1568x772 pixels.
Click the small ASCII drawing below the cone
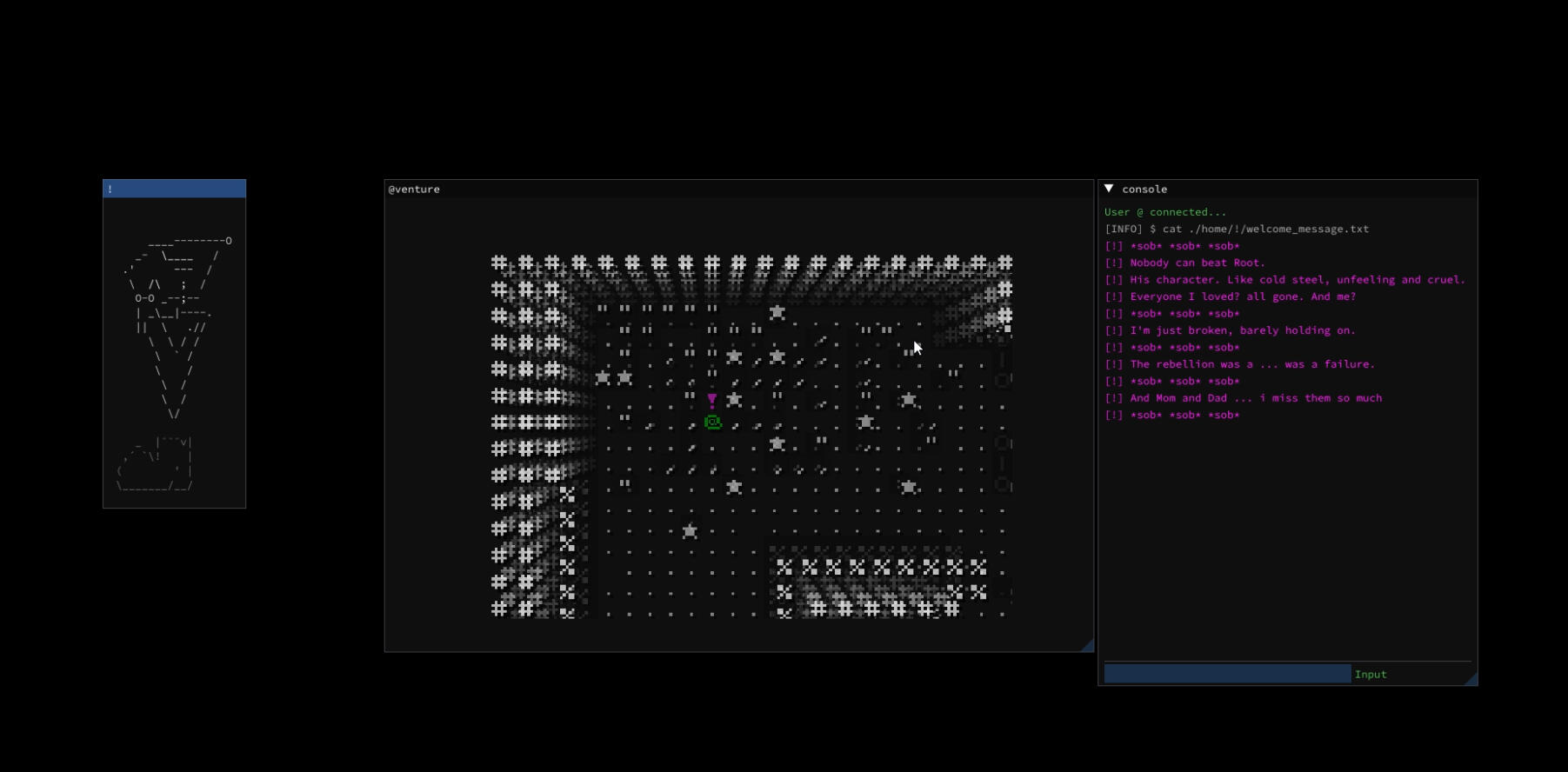157,465
